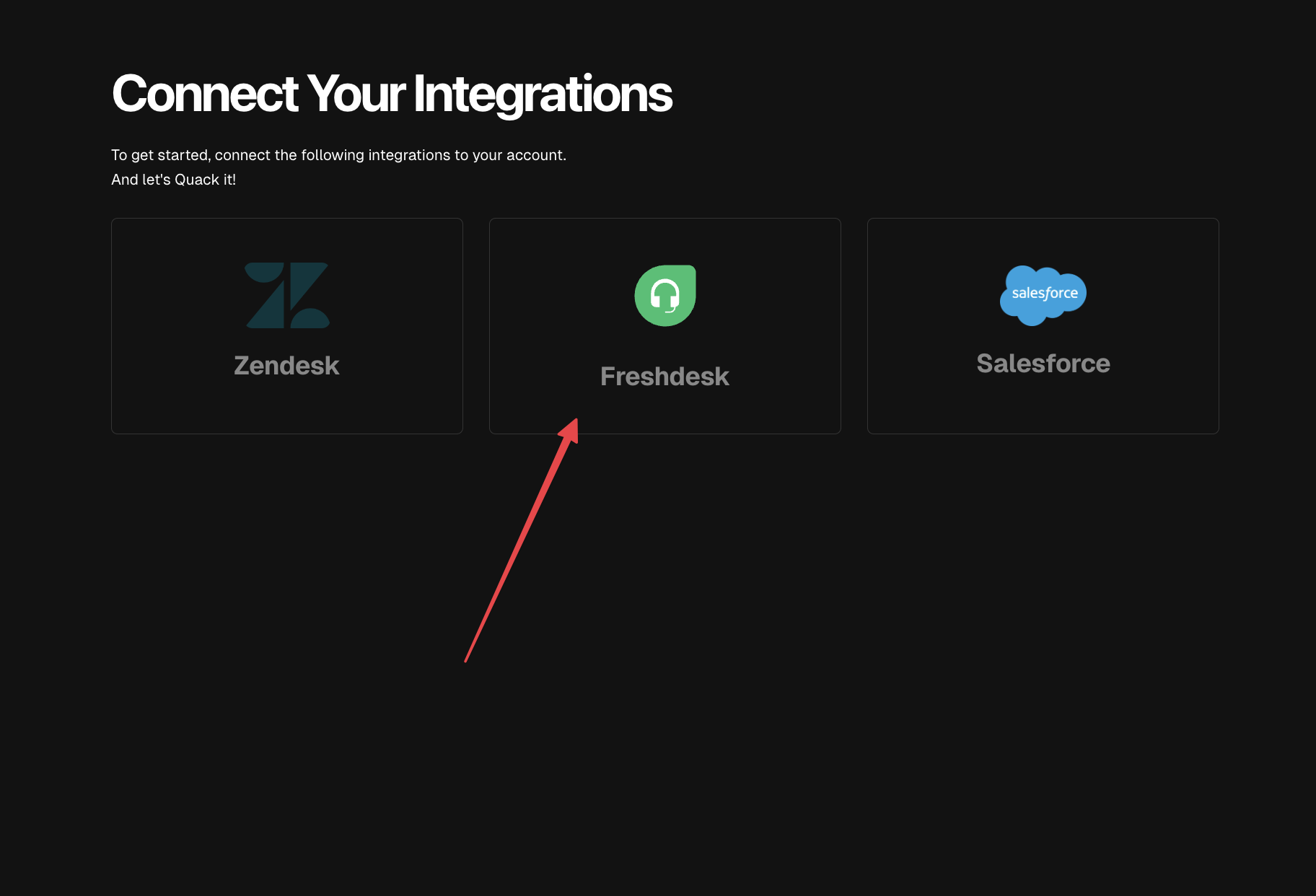Click the word "Quack" in the subtitle

pyautogui.click(x=197, y=180)
